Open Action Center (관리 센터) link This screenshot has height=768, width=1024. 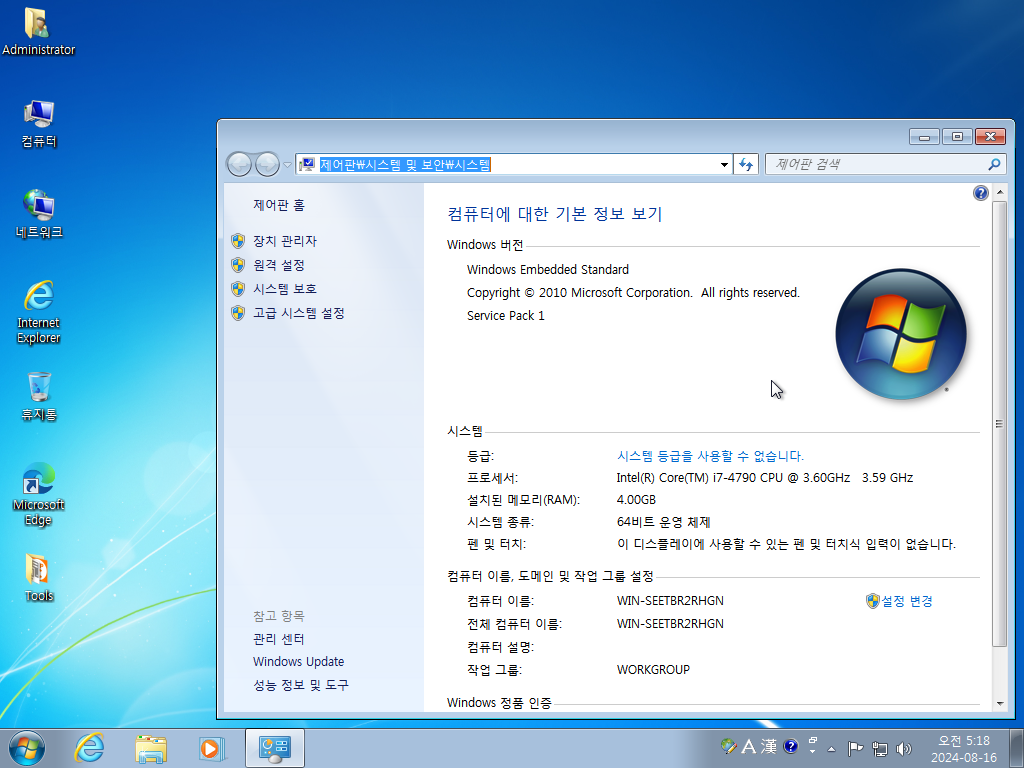(279, 639)
